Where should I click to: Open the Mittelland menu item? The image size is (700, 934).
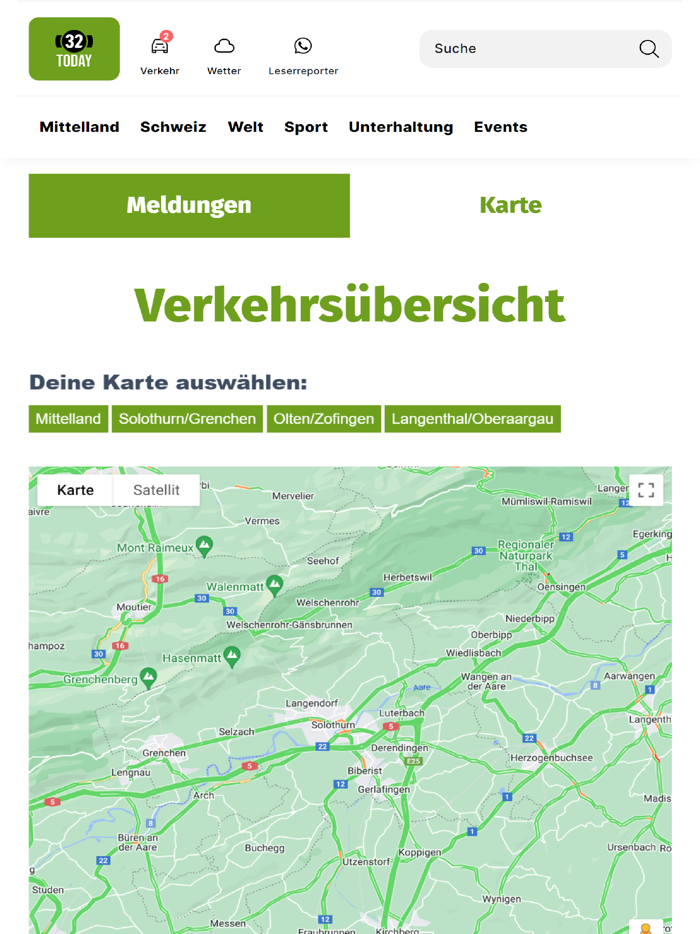click(x=79, y=127)
